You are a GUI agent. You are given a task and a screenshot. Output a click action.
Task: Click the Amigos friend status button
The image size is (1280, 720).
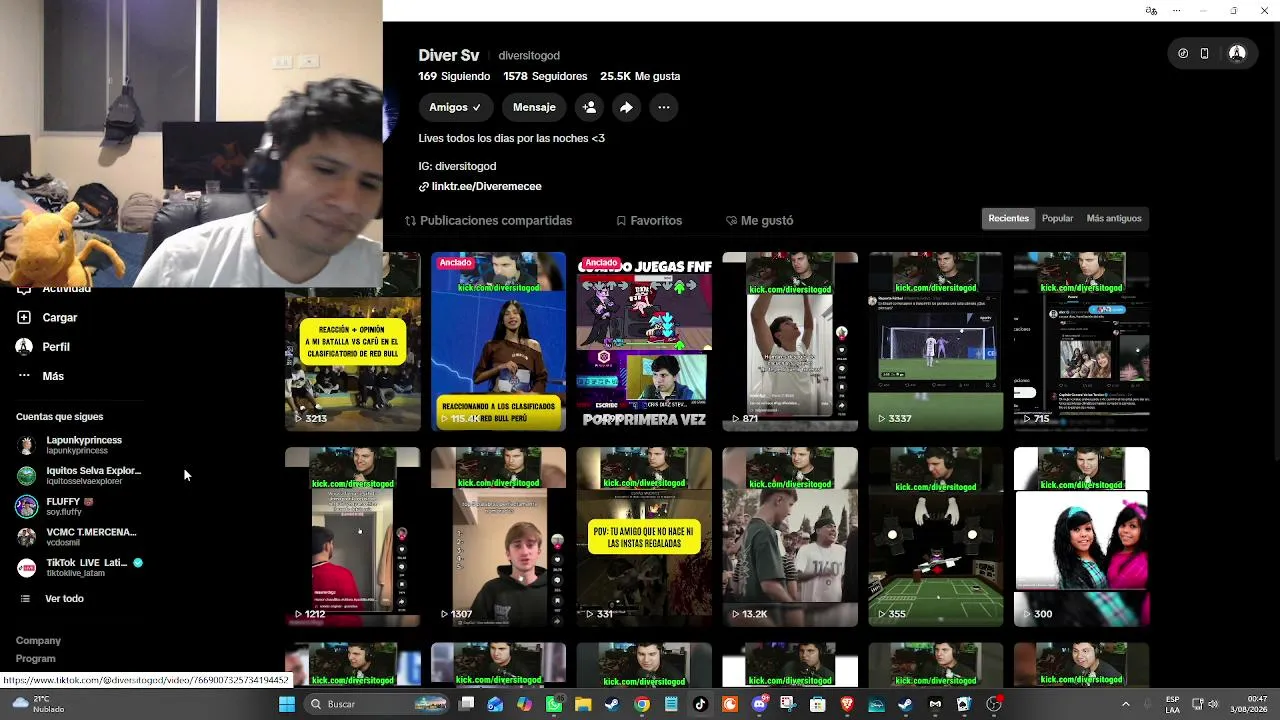[x=455, y=107]
